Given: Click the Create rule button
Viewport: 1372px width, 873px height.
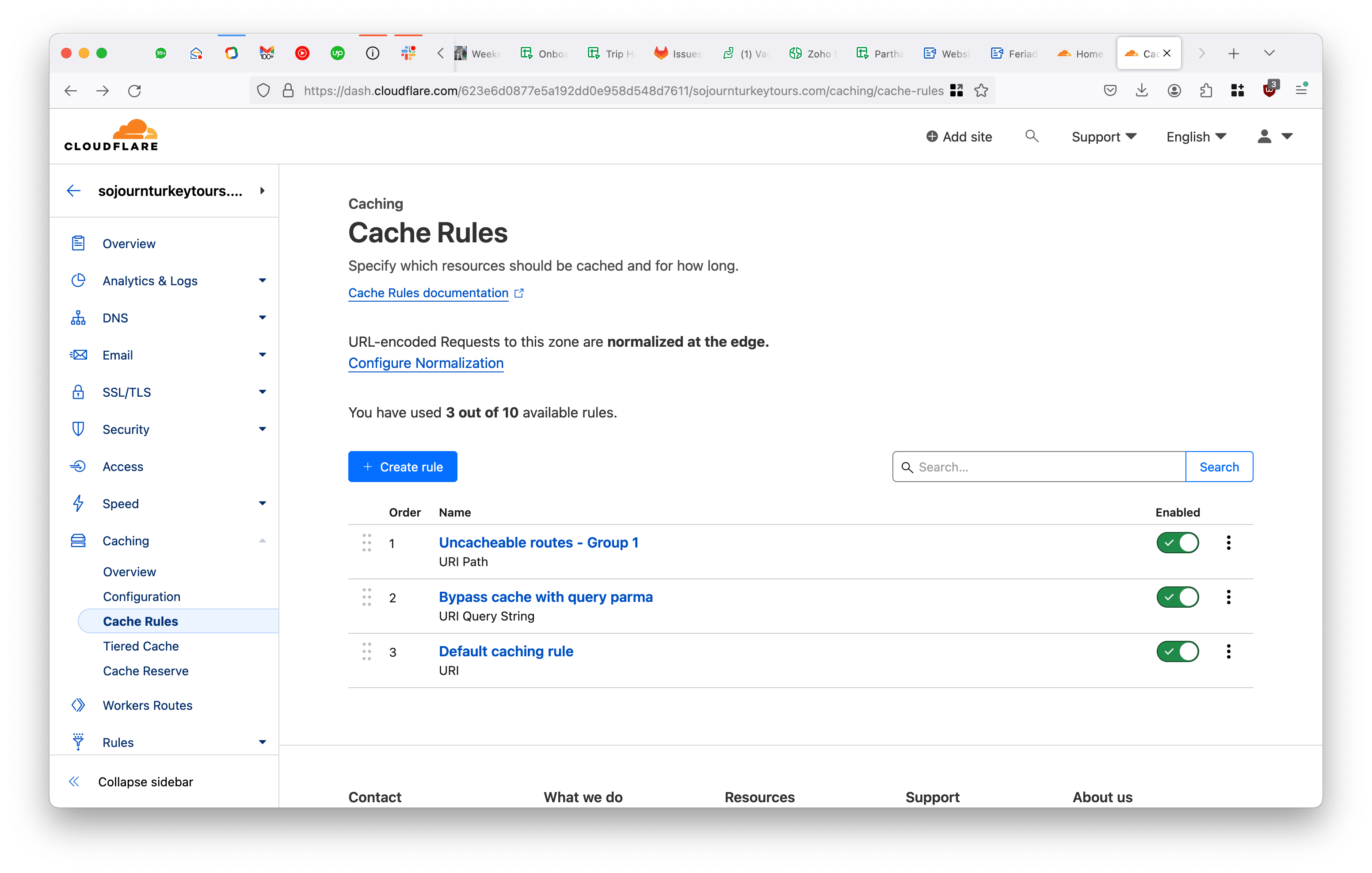Looking at the screenshot, I should (x=402, y=467).
